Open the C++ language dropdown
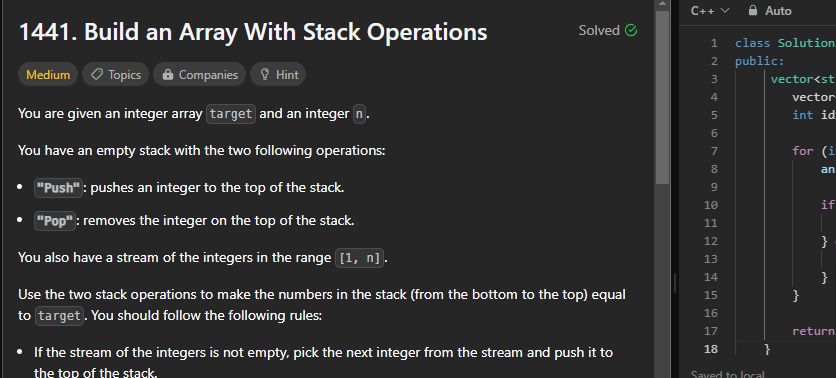836x378 pixels. [x=710, y=10]
